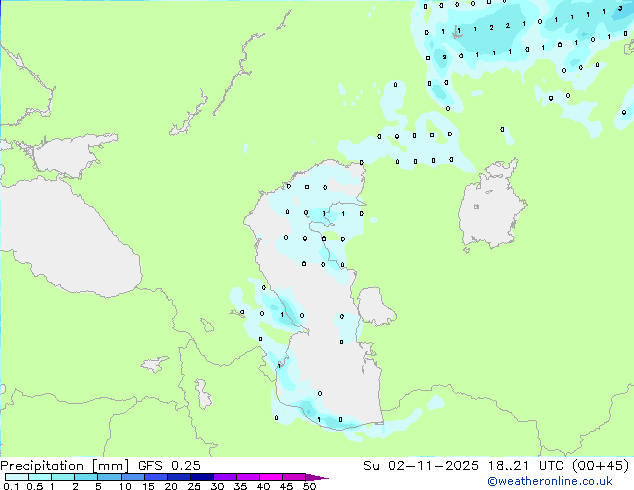The height and width of the screenshot is (490, 634).
Task: Click the 'Su 02-11-2025' date text
Action: [421, 466]
